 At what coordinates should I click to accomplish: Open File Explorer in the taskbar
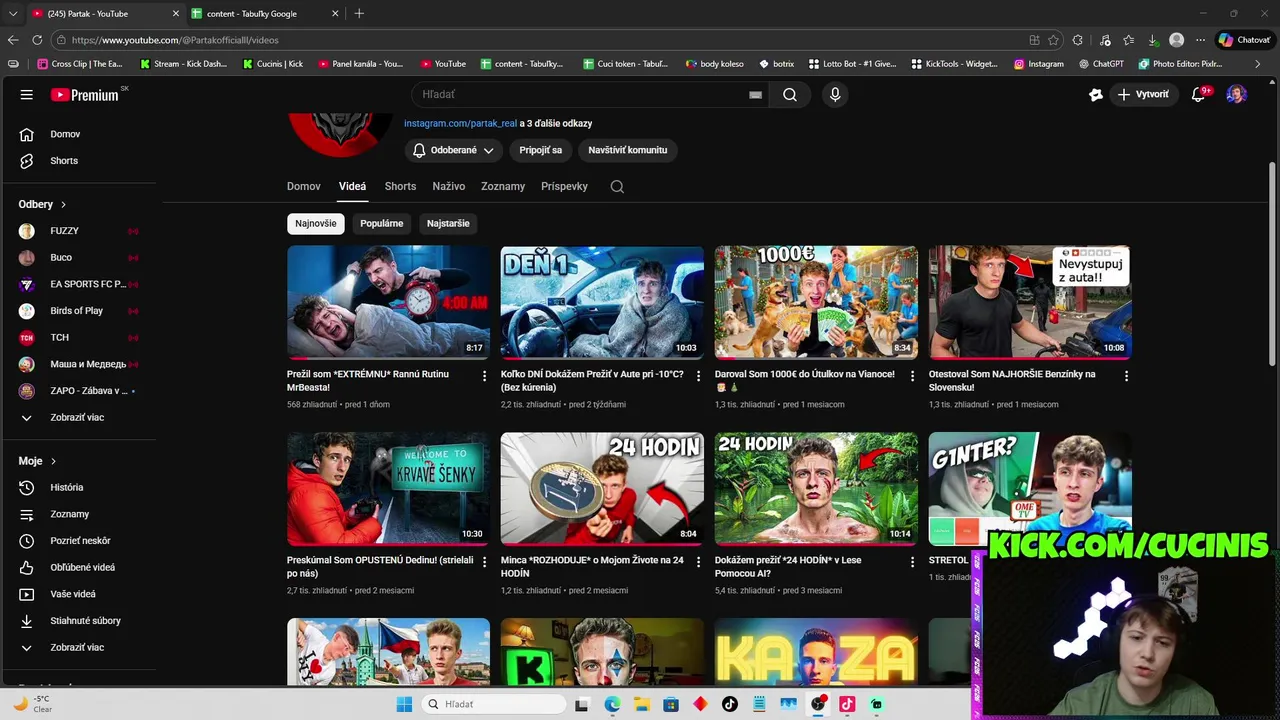point(641,704)
